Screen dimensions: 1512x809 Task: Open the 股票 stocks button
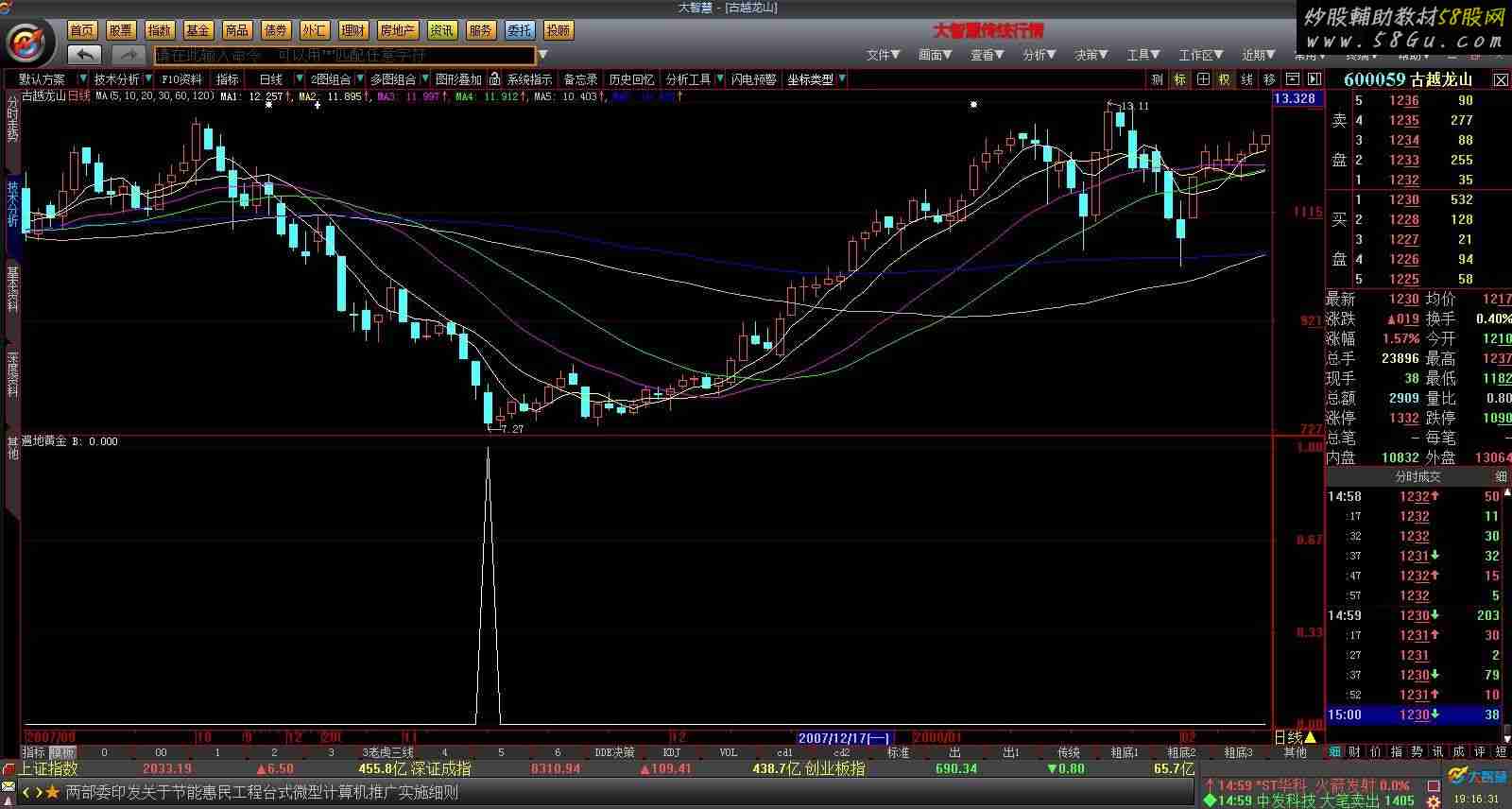coord(121,30)
